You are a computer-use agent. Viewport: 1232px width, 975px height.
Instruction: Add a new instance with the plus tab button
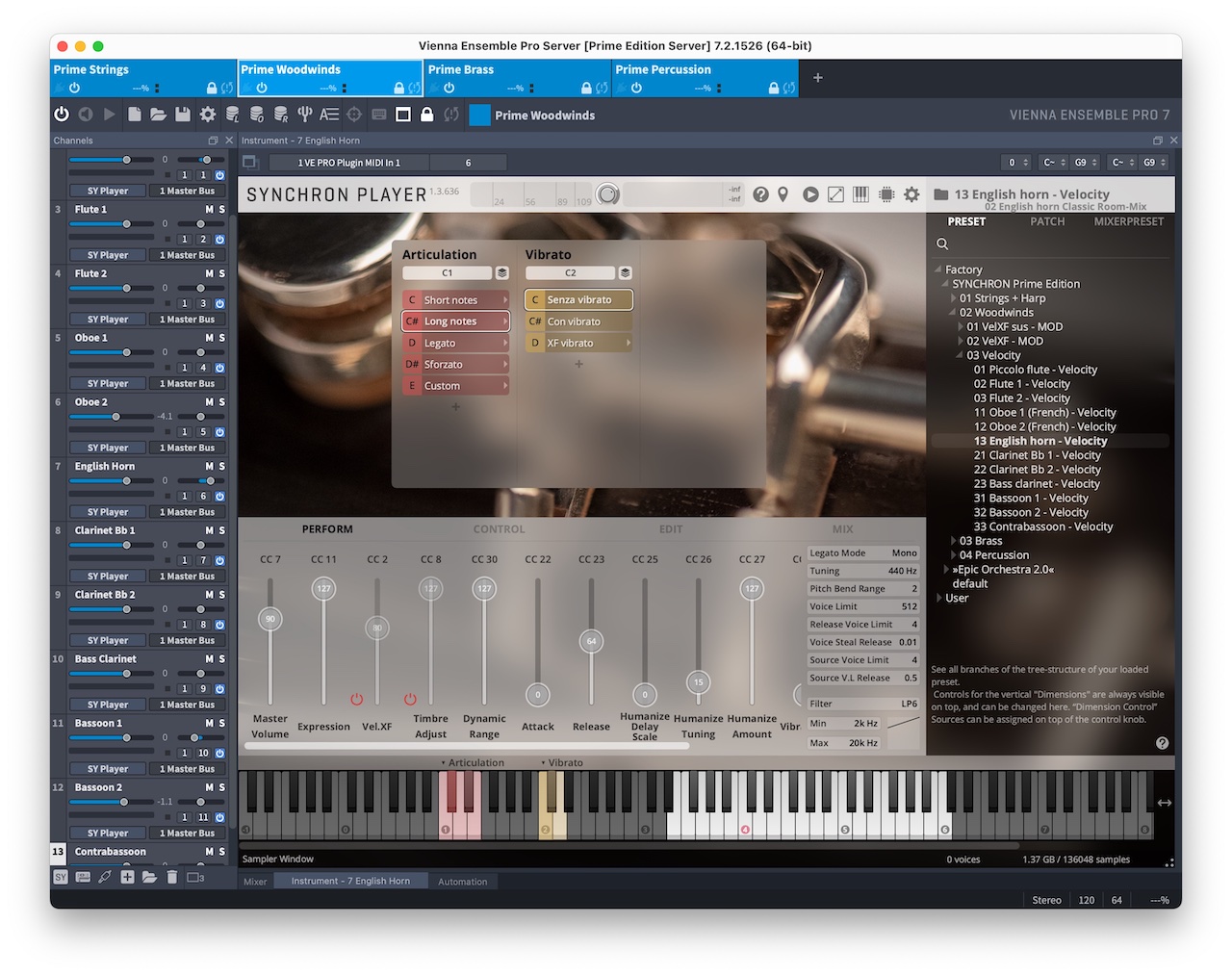click(x=818, y=78)
